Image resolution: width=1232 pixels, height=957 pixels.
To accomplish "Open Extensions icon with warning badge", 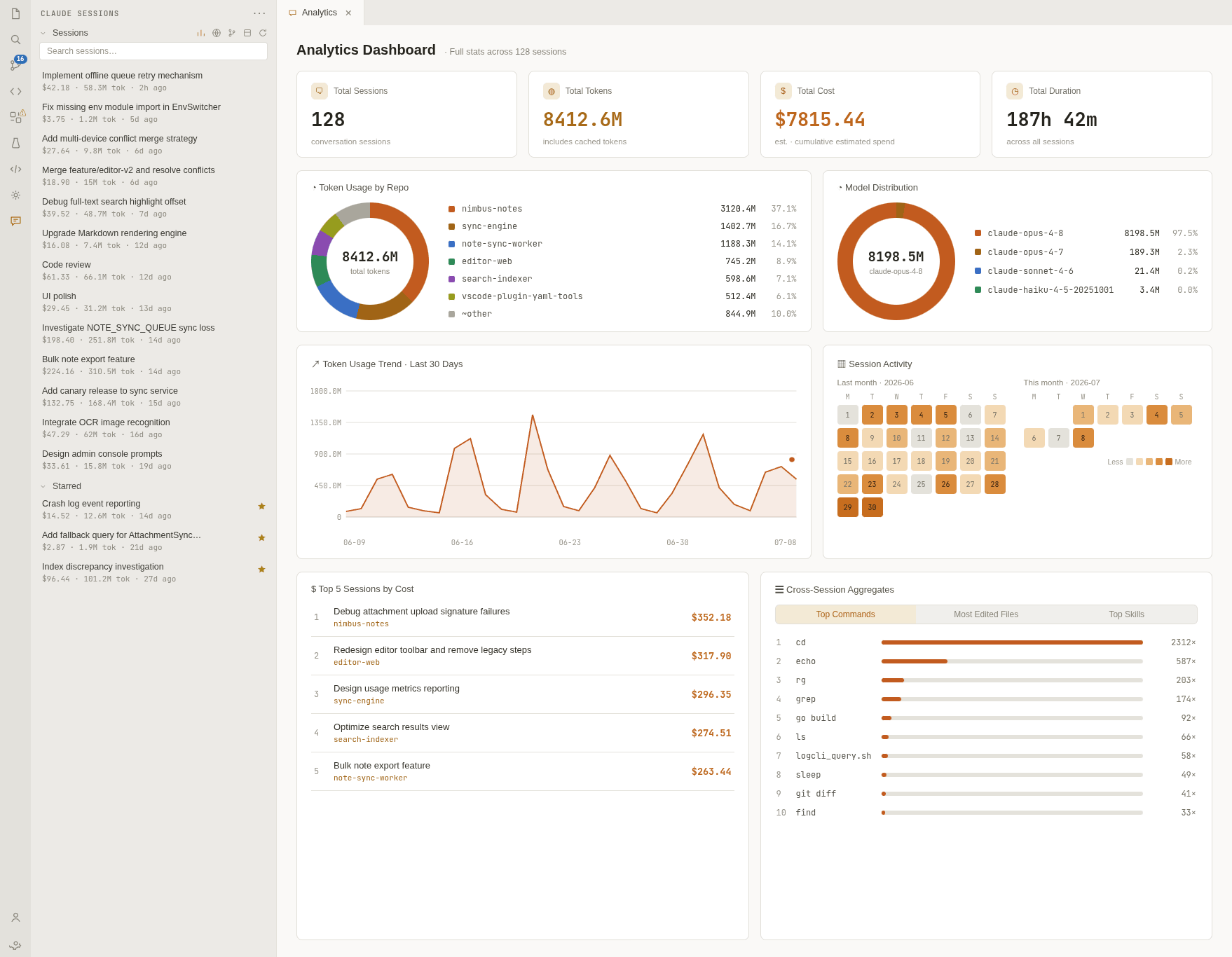I will (x=15, y=117).
